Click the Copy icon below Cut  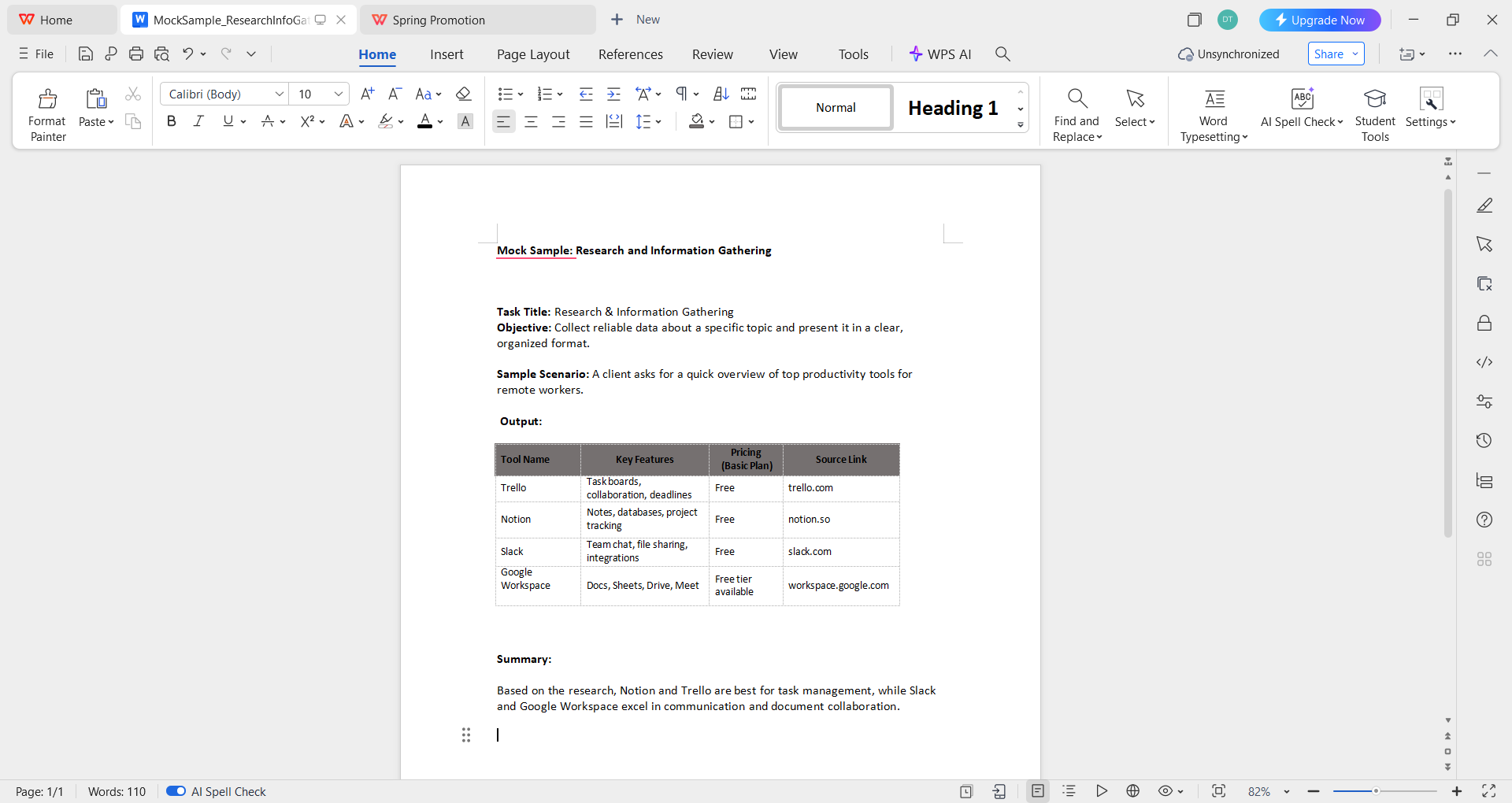point(133,121)
